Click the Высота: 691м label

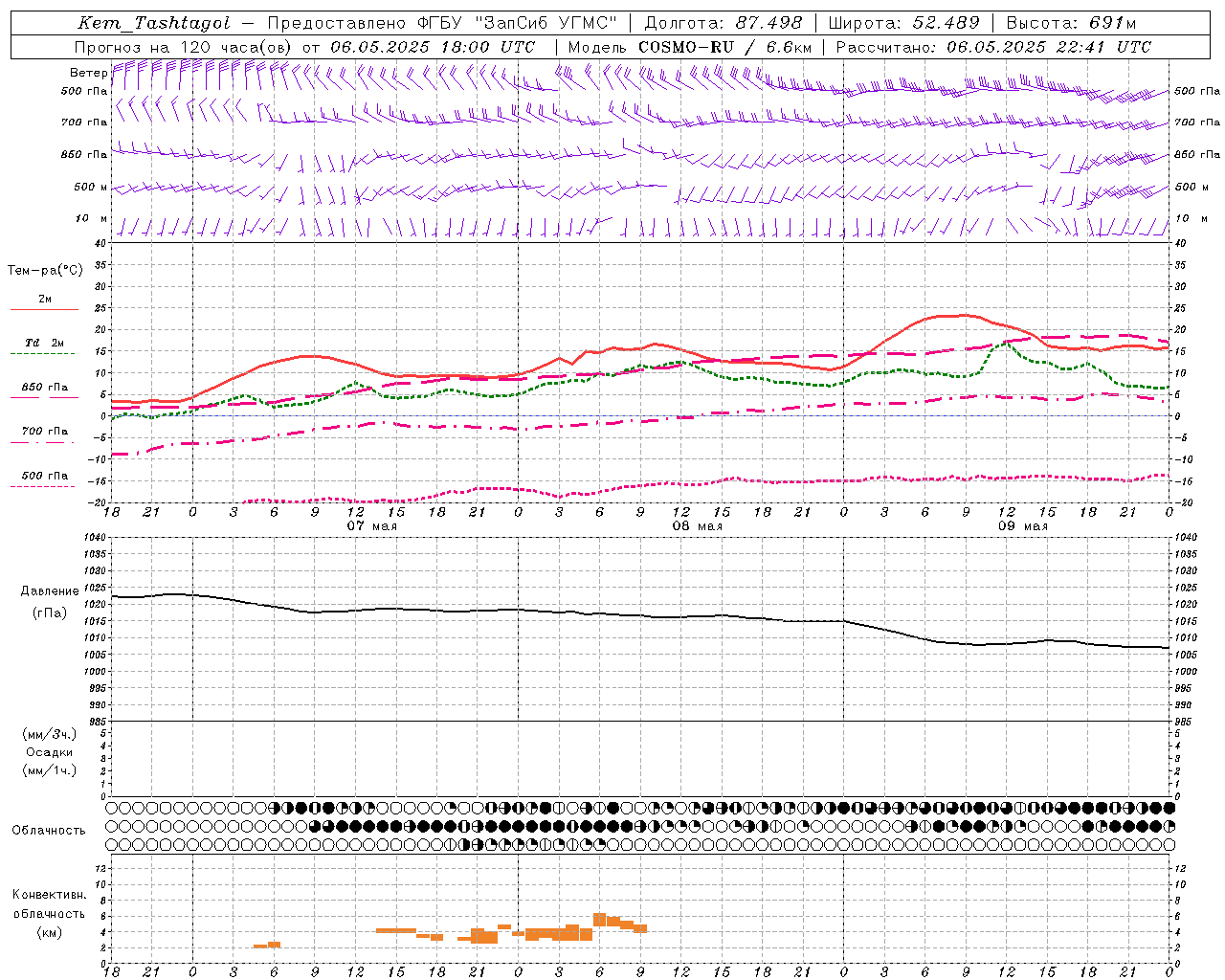click(x=1071, y=23)
